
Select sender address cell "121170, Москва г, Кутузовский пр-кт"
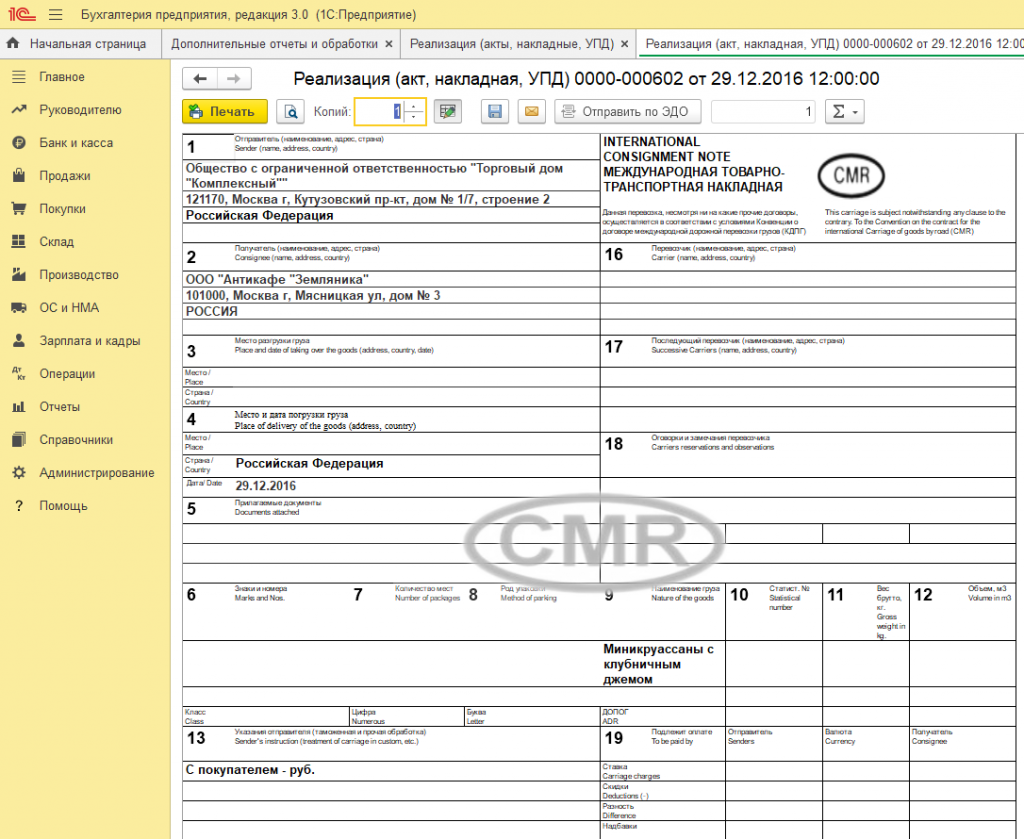click(x=391, y=200)
